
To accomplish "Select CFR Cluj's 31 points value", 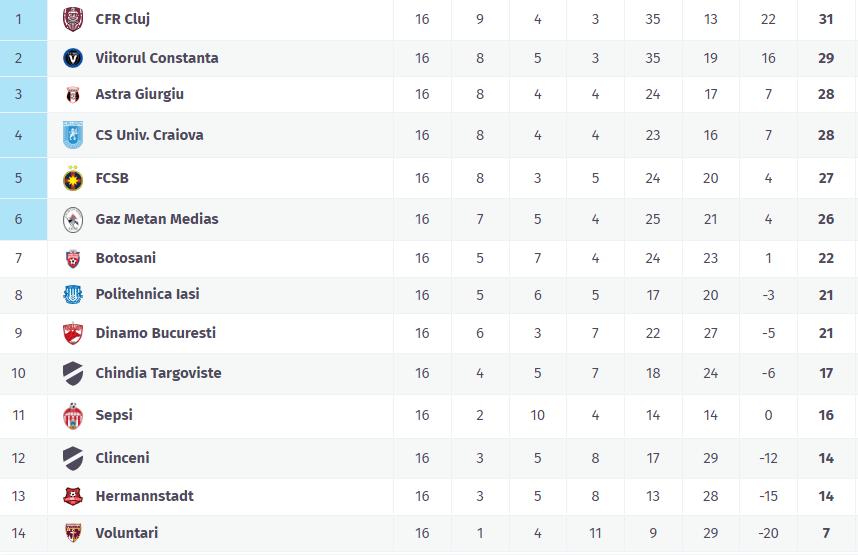I will point(827,19).
